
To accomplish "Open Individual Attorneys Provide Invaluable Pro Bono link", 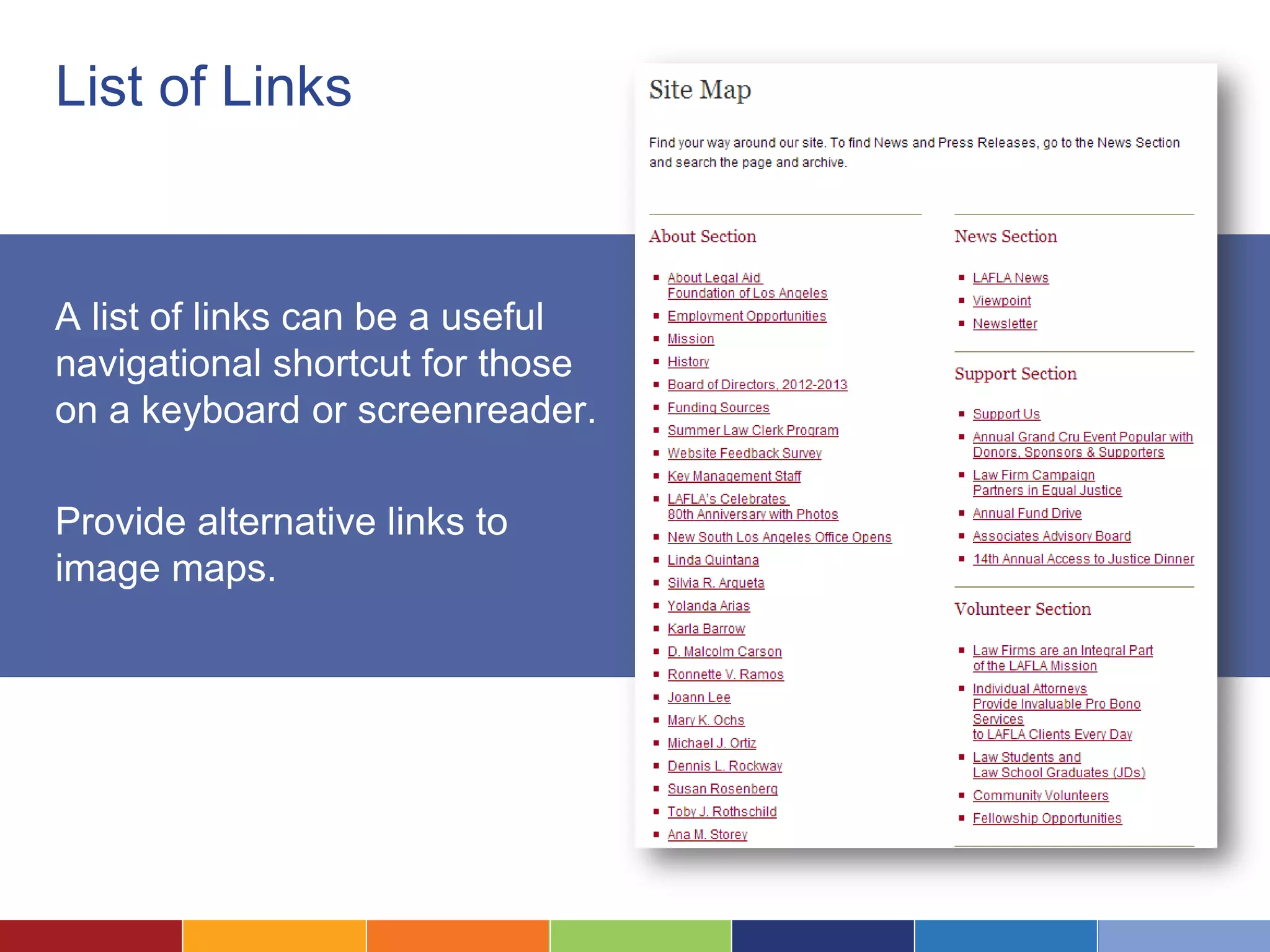I will click(x=1057, y=712).
